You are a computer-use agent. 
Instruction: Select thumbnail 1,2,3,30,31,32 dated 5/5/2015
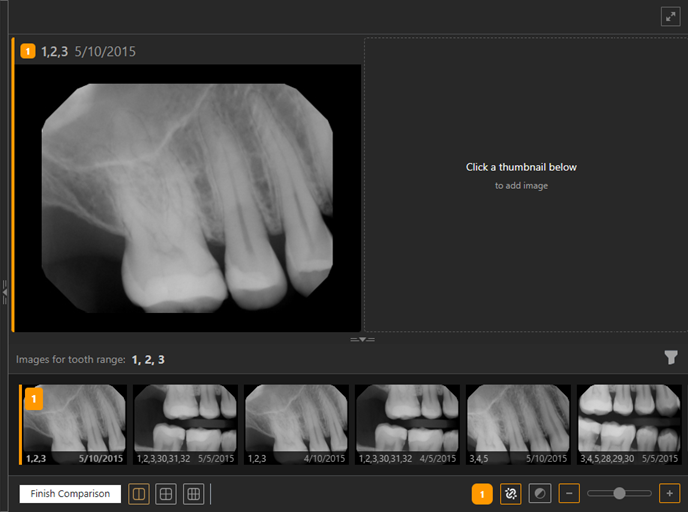point(186,424)
